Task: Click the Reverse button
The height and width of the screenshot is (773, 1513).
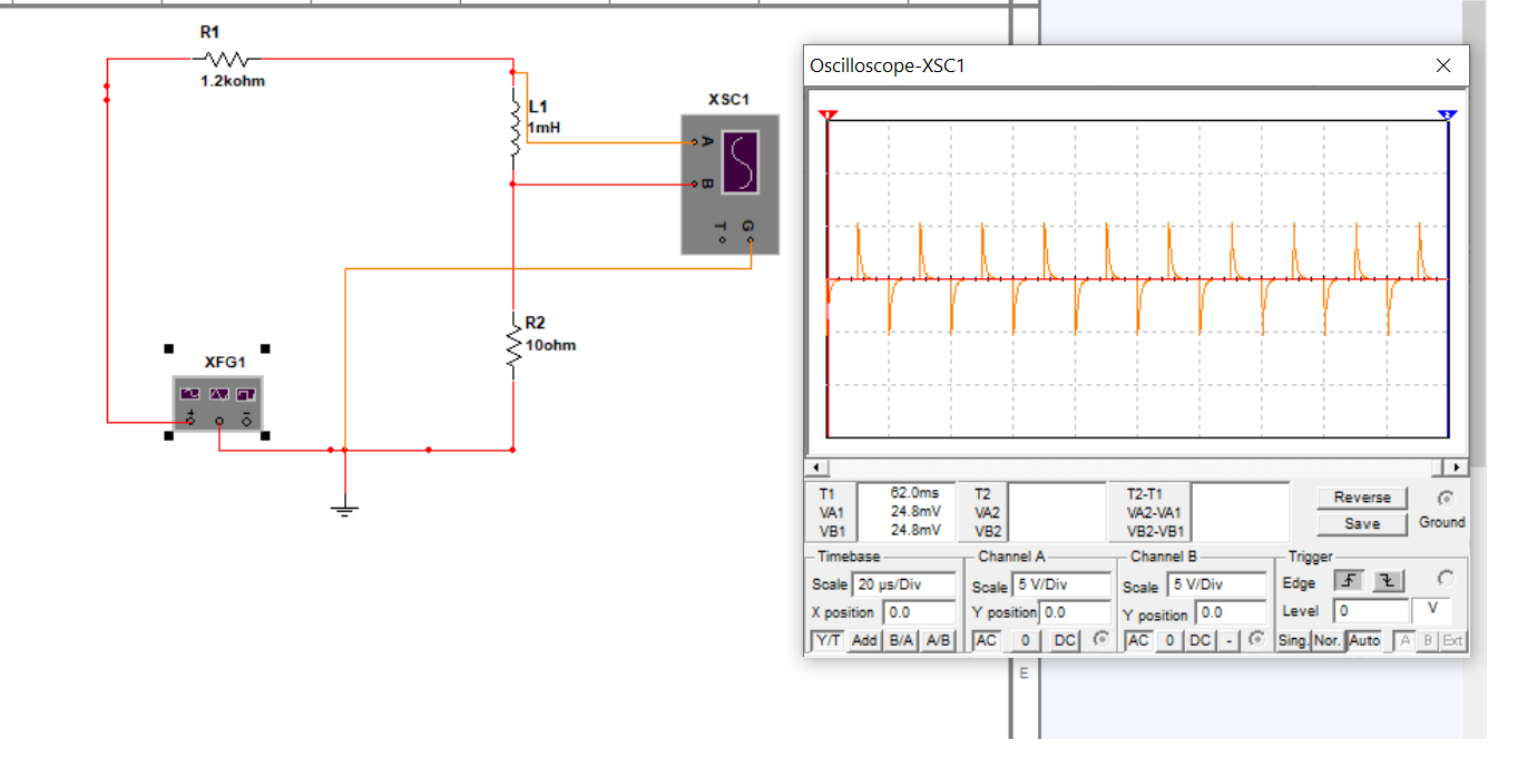Action: (x=1362, y=497)
